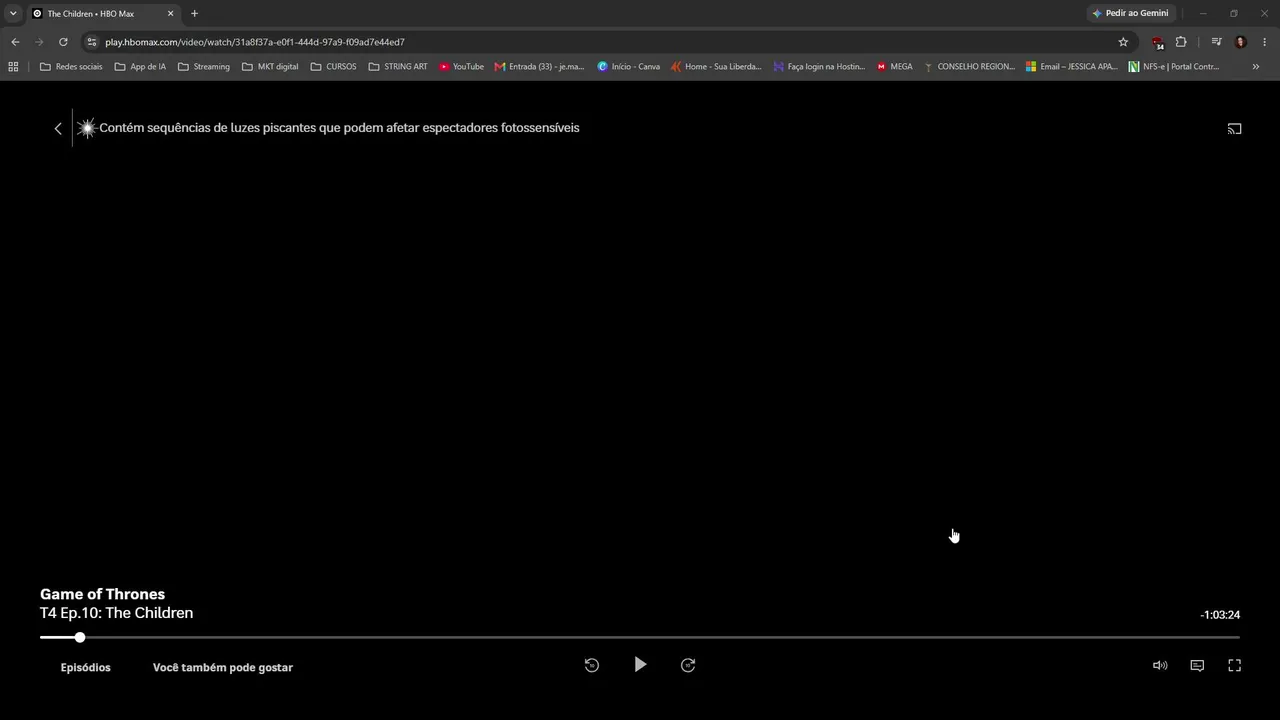Screen dimensions: 1280x720
Task: Open the YouTube bookmark
Action: click(x=461, y=67)
